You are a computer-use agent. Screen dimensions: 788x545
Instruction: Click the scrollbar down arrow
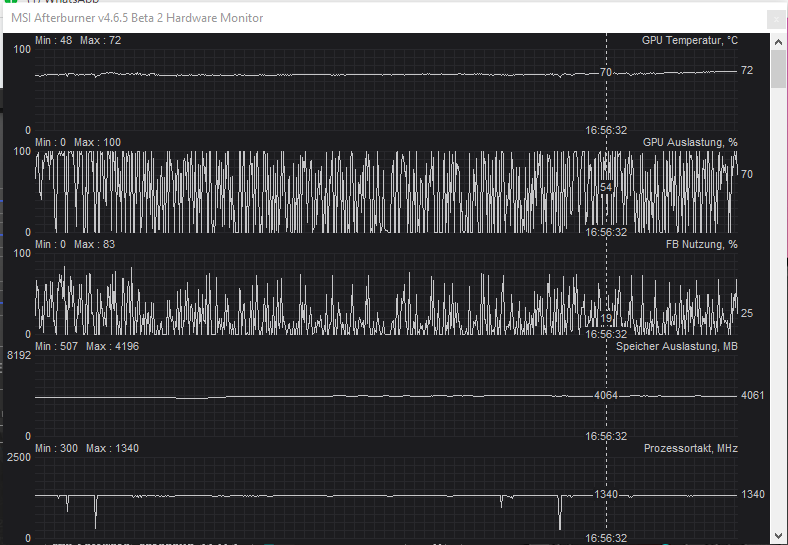click(778, 535)
